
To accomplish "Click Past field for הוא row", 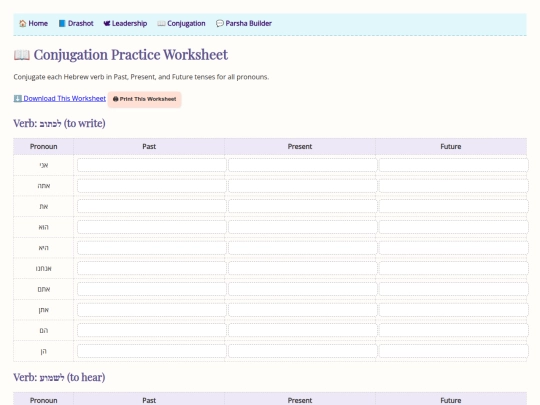I will pos(152,227).
